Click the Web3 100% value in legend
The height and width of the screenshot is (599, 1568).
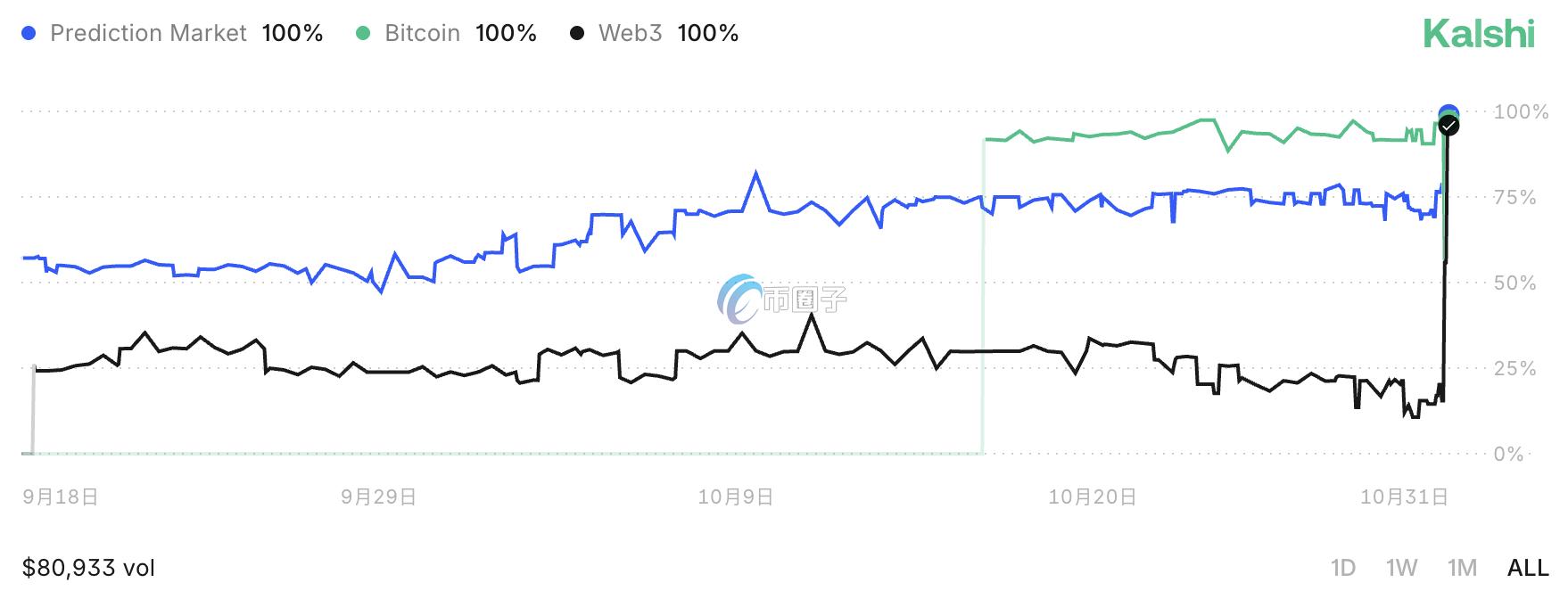708,34
